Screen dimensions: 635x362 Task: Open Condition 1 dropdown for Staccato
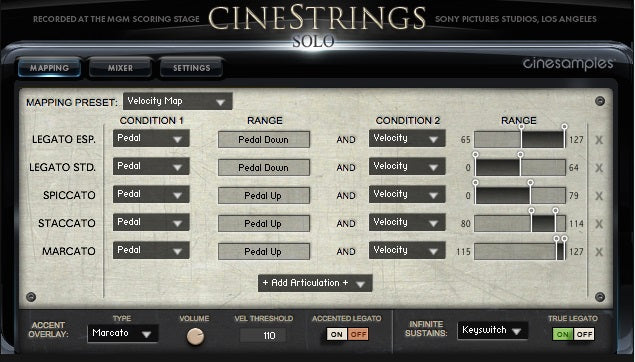pyautogui.click(x=151, y=222)
